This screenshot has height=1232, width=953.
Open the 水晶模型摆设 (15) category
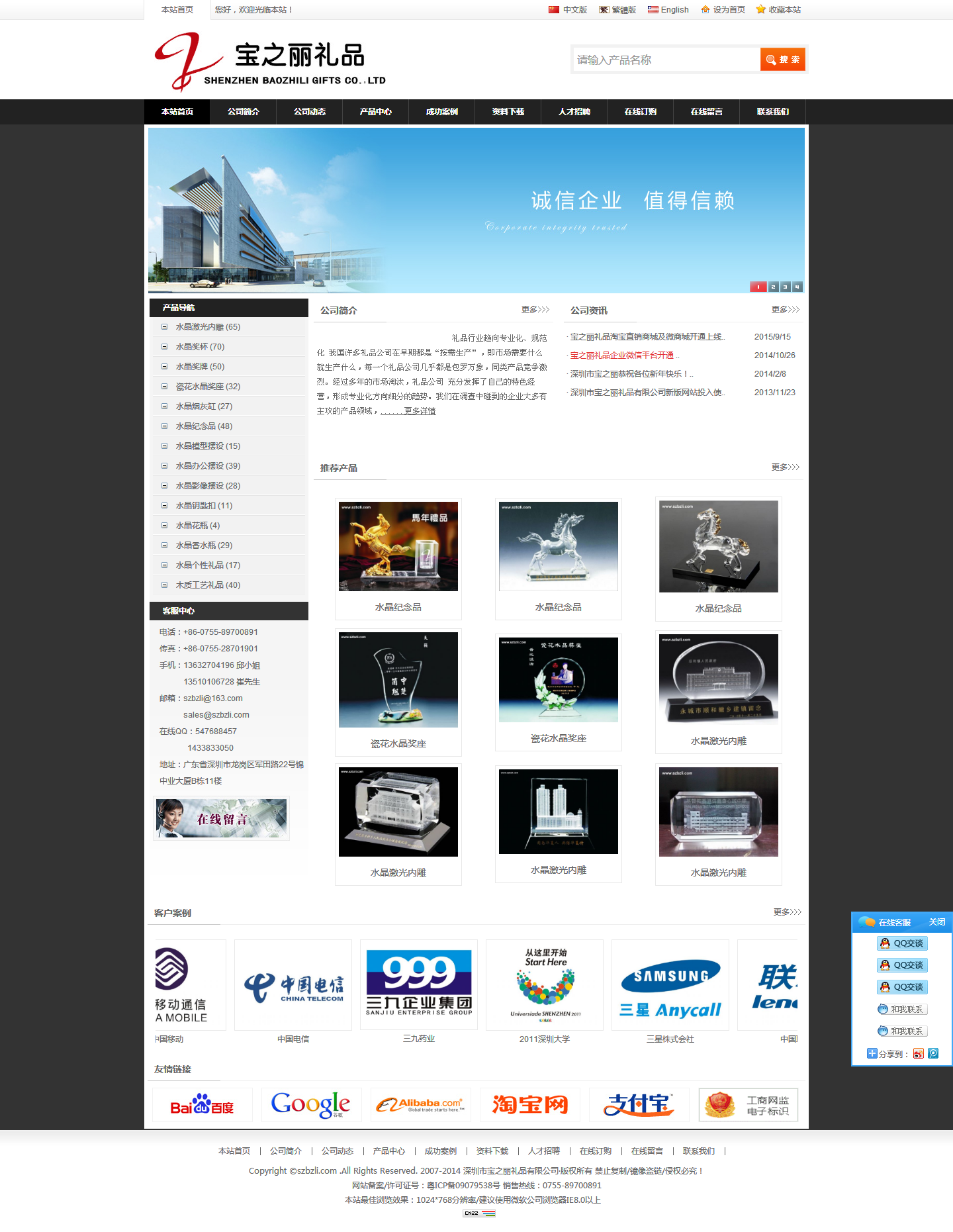(x=208, y=446)
